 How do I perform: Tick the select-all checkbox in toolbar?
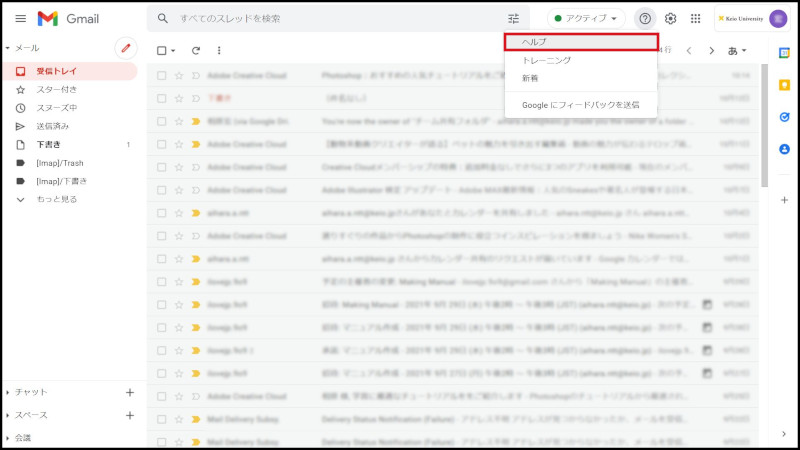pos(161,50)
